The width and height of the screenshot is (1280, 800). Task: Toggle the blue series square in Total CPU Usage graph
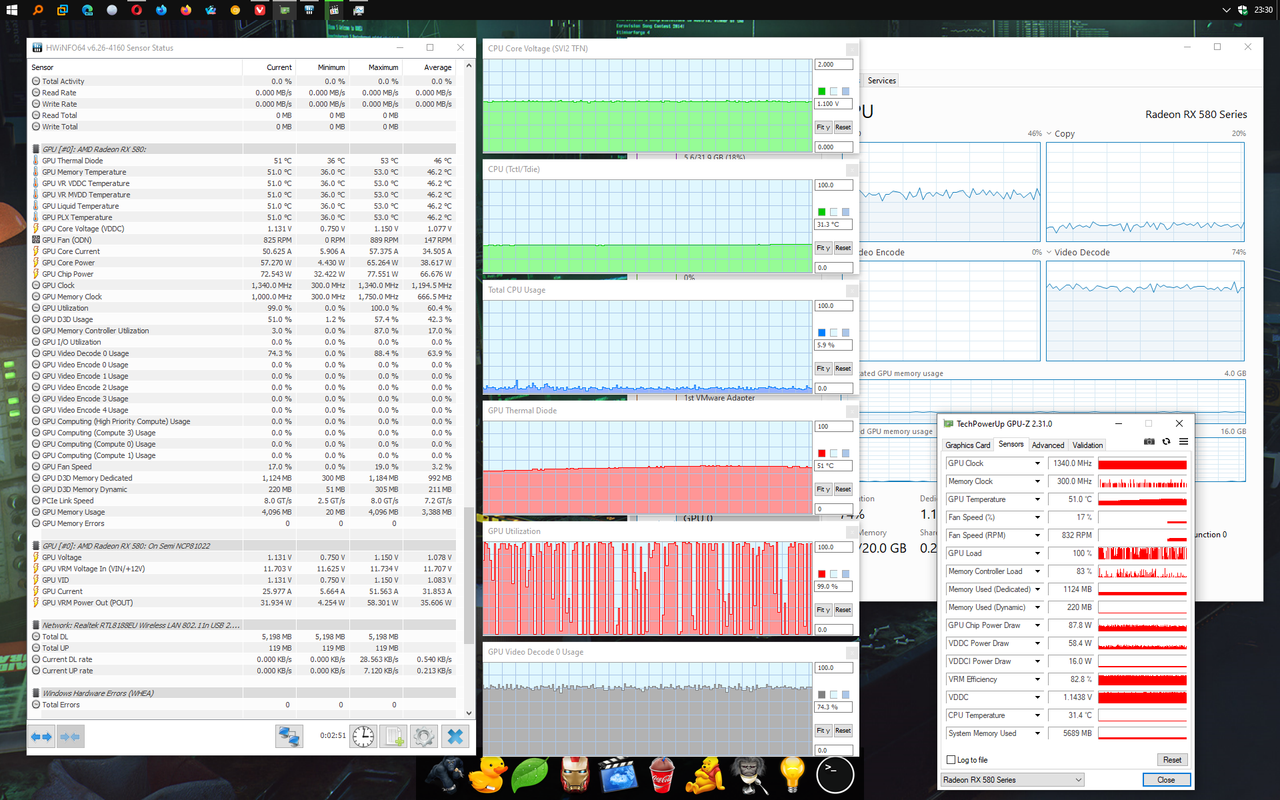820,331
